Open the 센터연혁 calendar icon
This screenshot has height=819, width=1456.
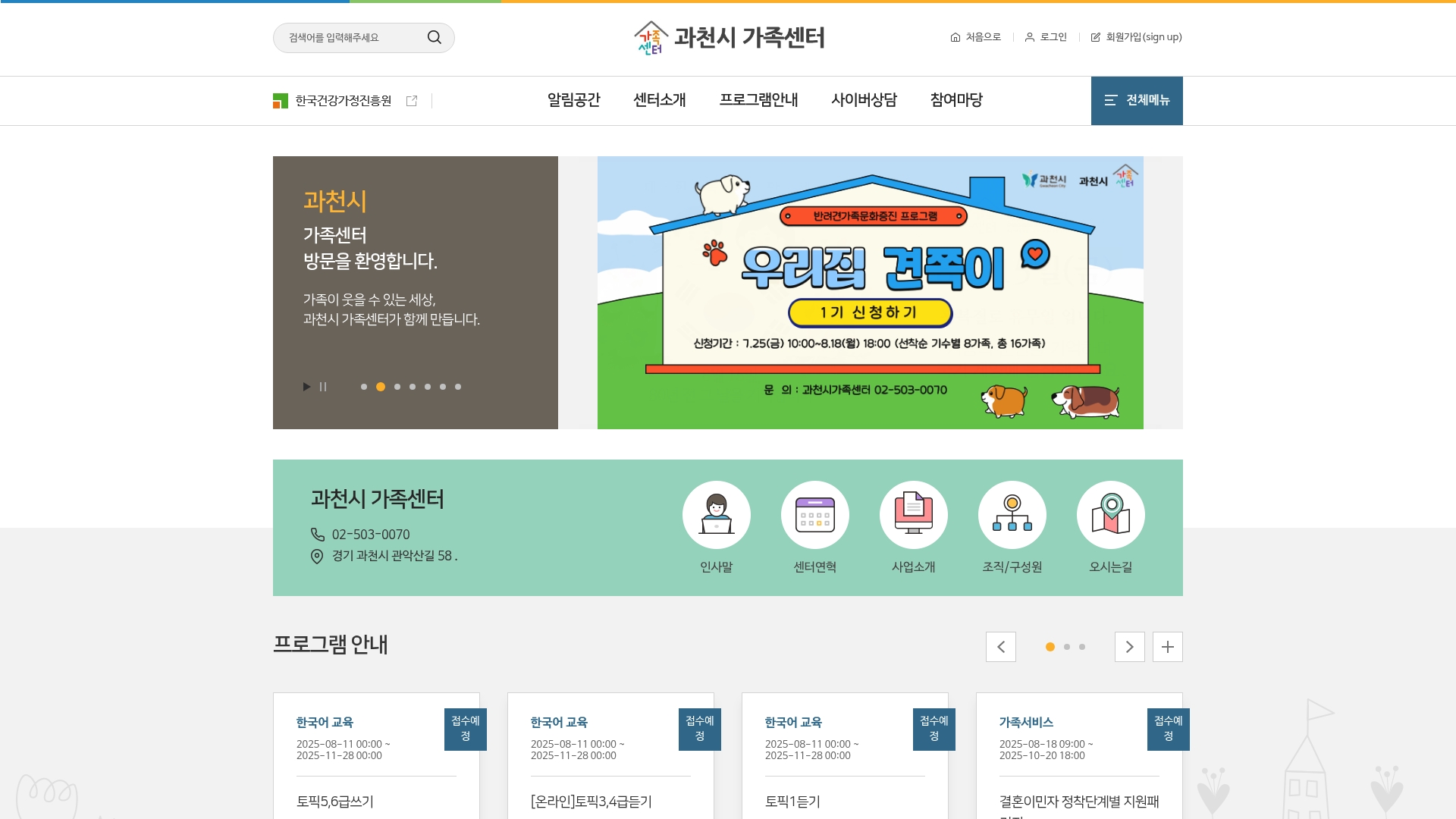pyautogui.click(x=815, y=515)
